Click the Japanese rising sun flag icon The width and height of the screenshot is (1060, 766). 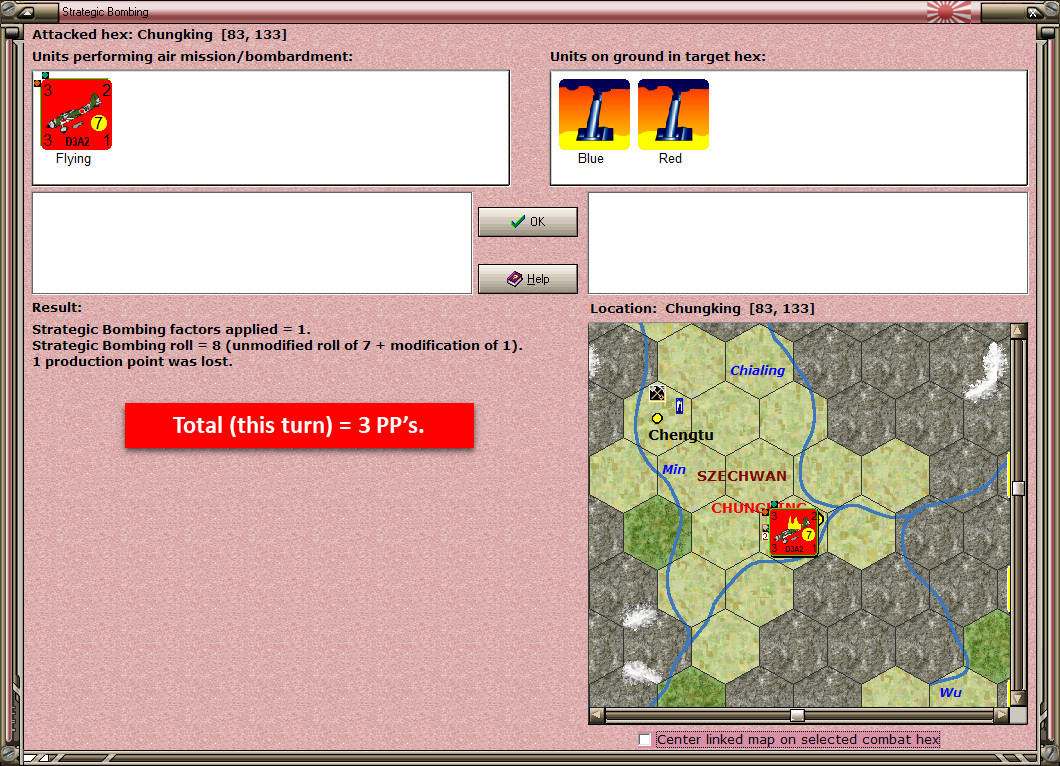coord(948,11)
